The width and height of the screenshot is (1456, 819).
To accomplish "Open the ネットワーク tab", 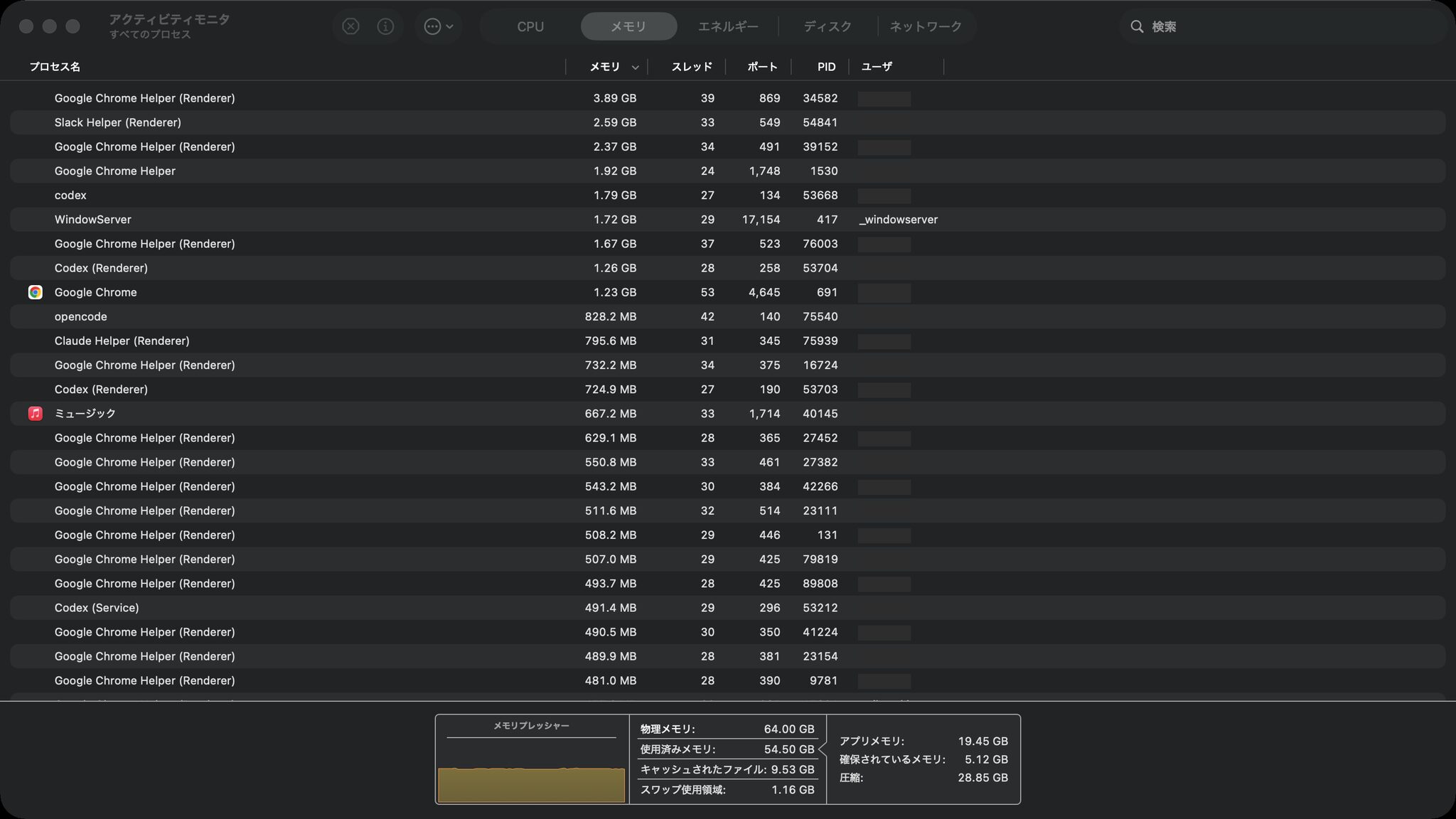I will pos(926,26).
